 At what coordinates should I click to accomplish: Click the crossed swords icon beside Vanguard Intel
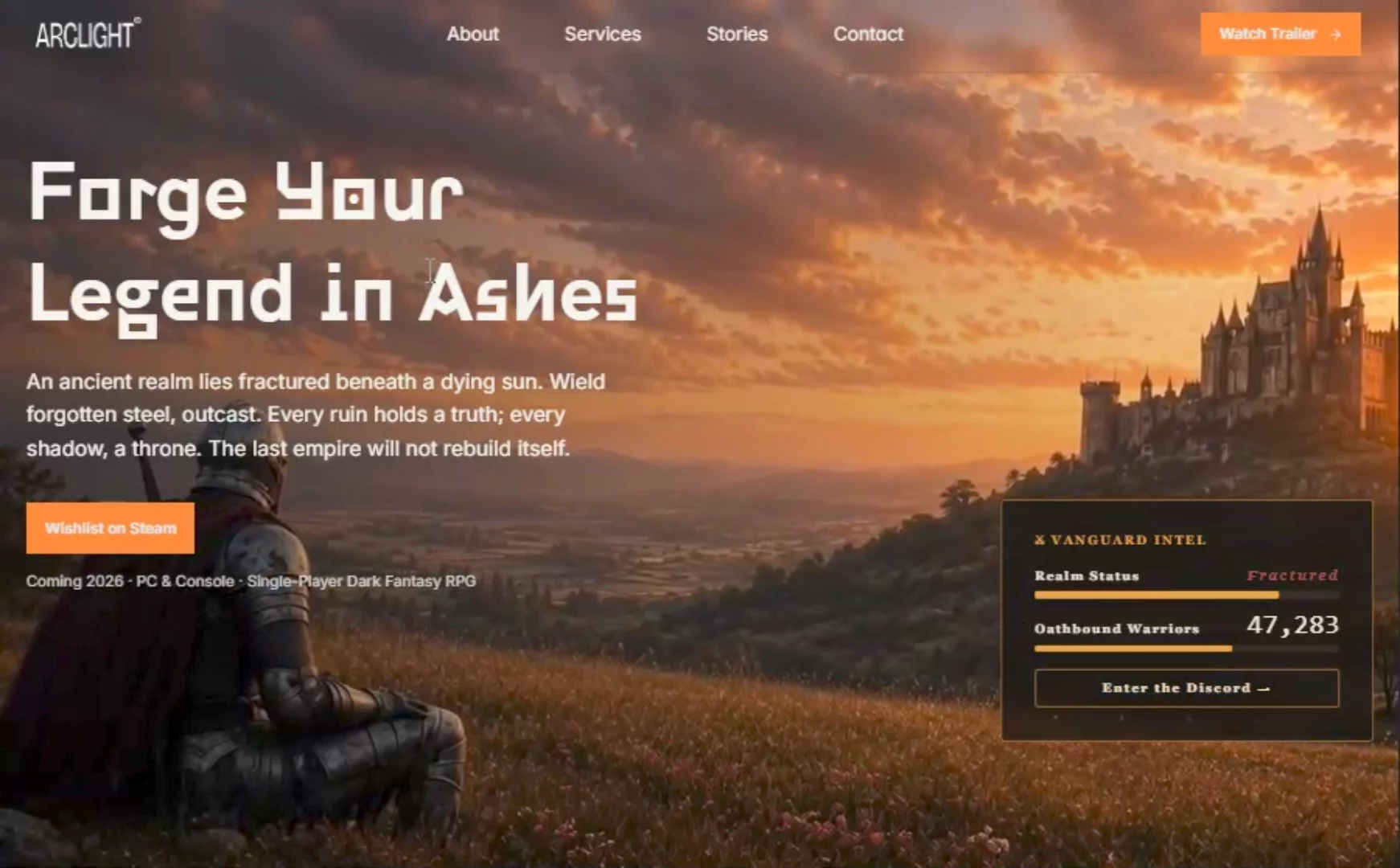[1040, 540]
